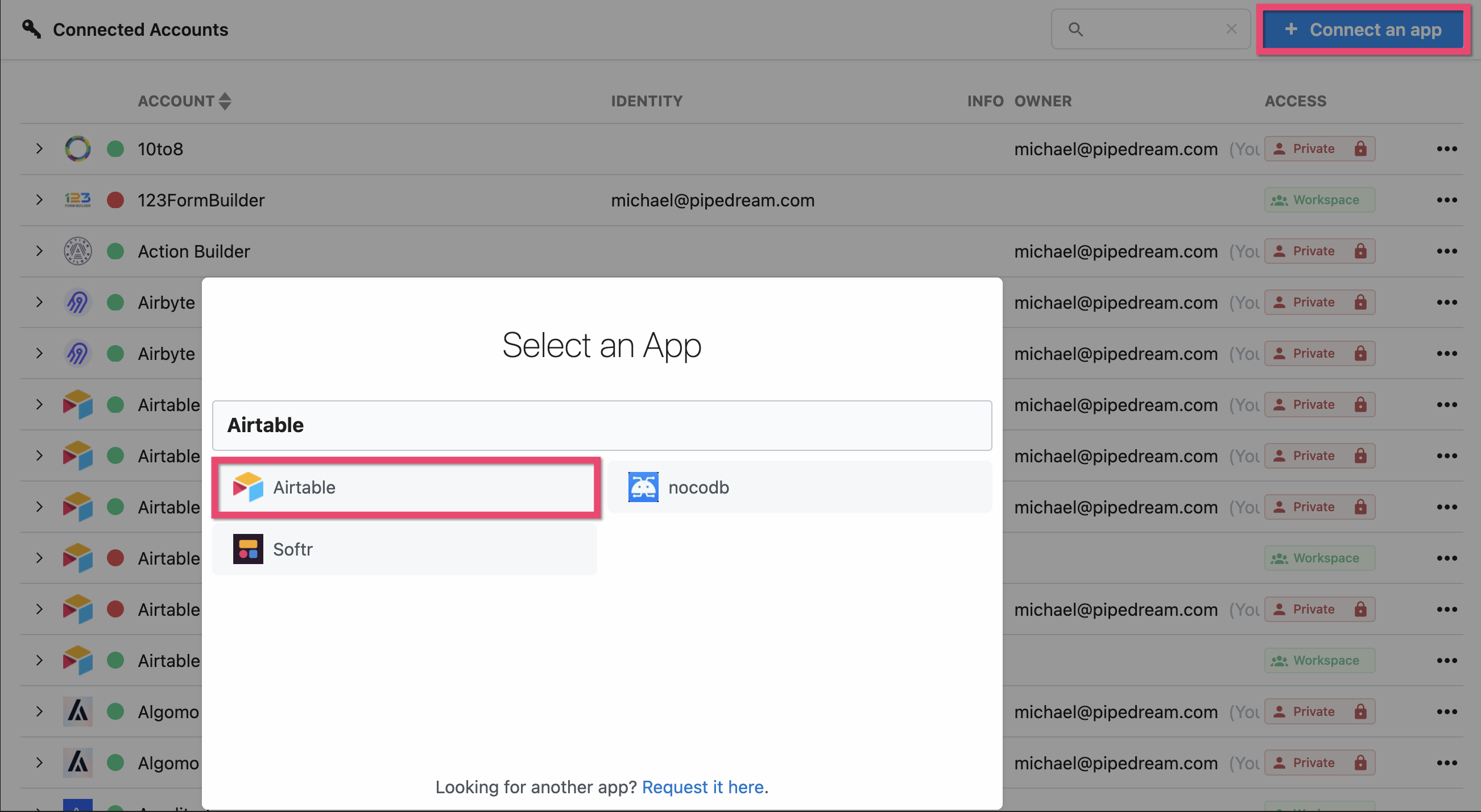Open the more options for first Airbyte row

click(1446, 303)
